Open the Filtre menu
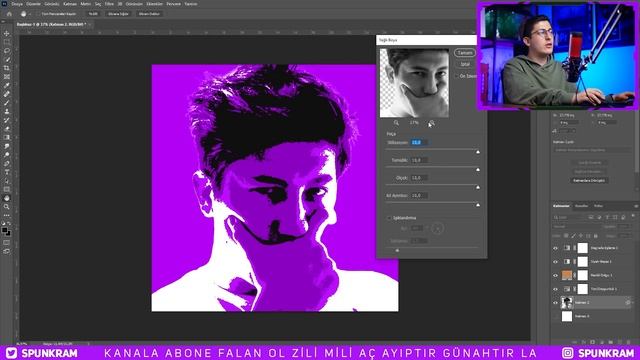640x360 pixels. (109, 4)
